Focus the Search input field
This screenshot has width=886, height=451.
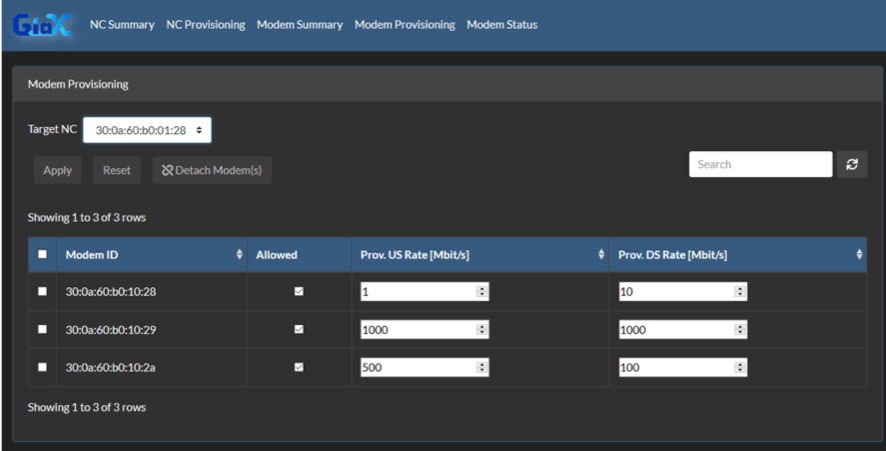click(761, 164)
